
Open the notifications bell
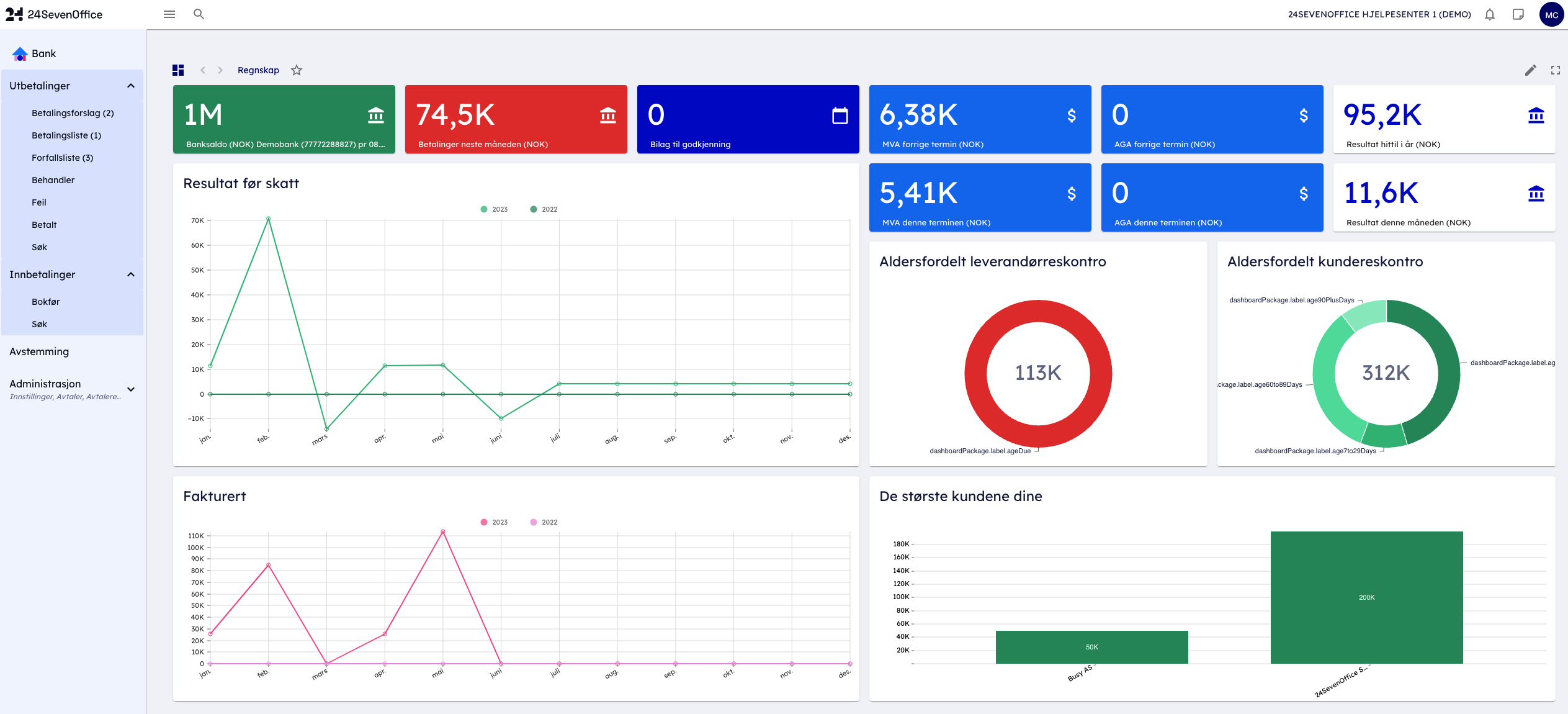(1489, 14)
